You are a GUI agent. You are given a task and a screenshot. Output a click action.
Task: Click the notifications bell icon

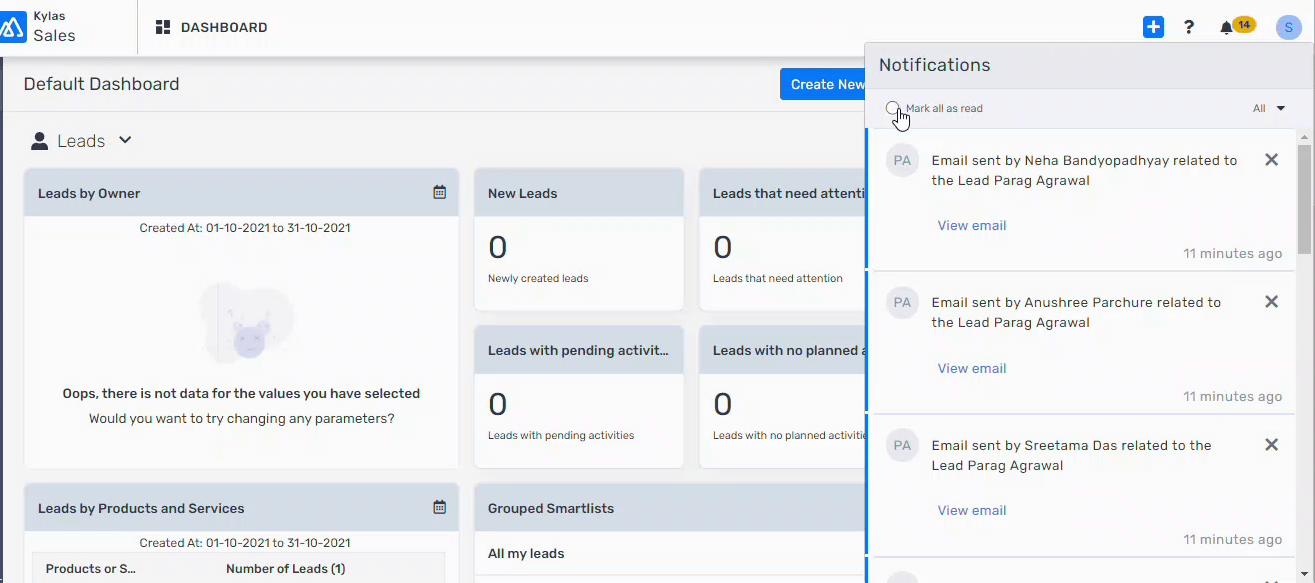[x=1226, y=28]
